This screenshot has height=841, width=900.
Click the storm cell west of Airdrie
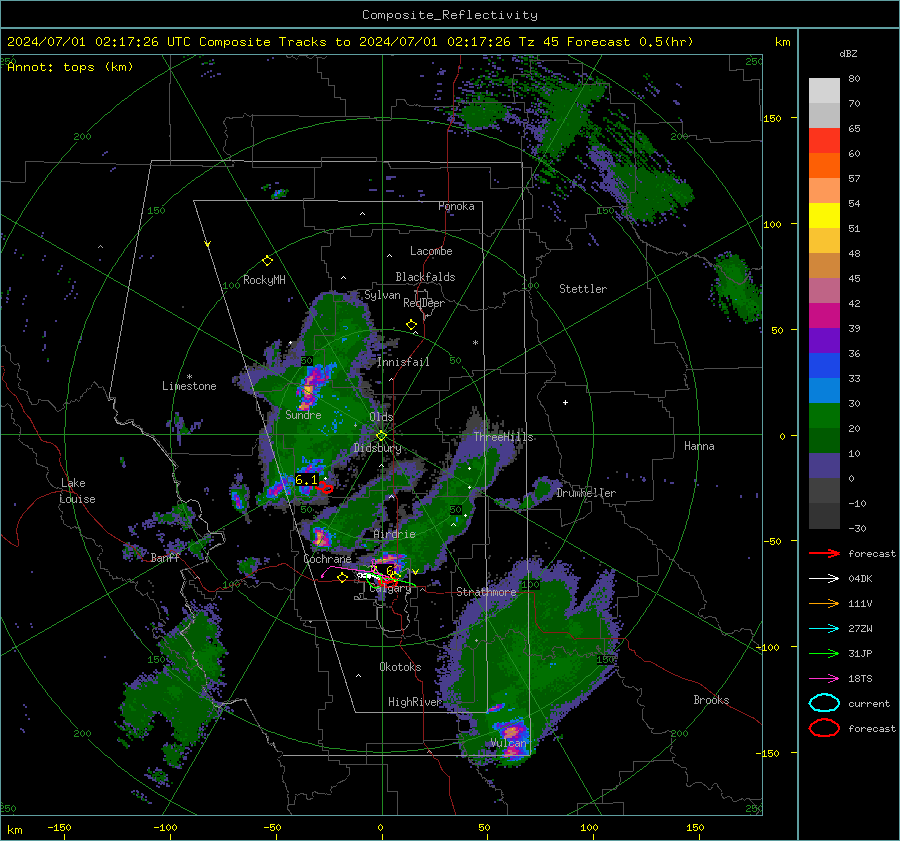coord(321,538)
